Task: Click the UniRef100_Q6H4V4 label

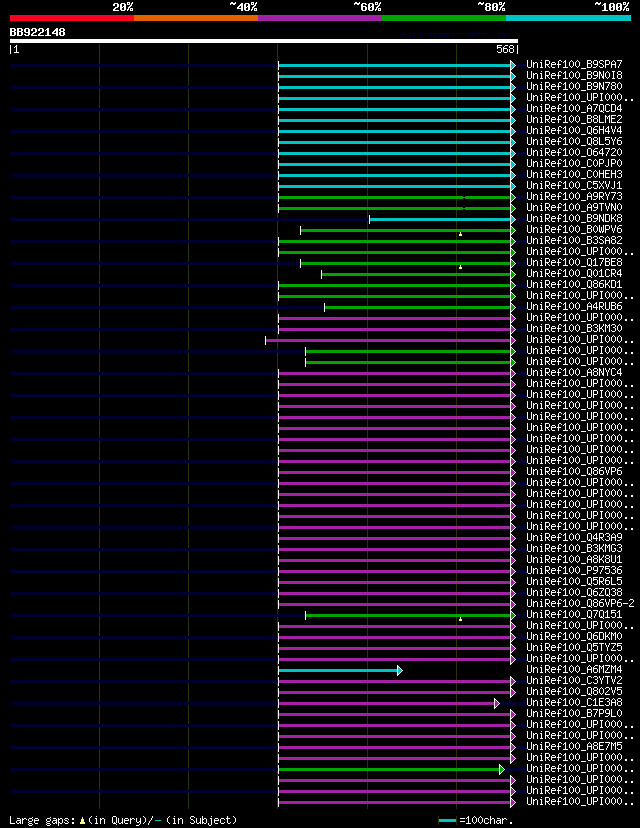Action: (574, 130)
